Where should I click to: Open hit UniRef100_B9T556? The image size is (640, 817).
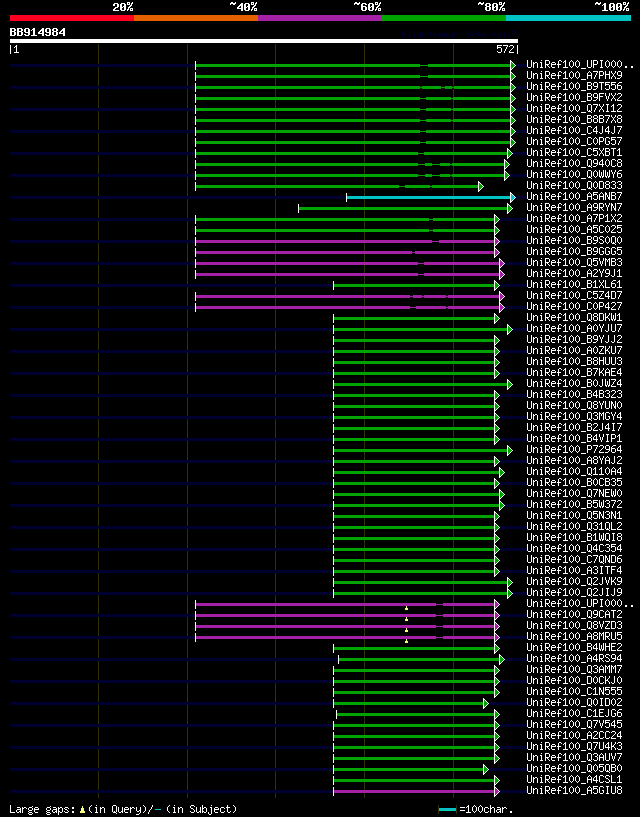tap(574, 86)
